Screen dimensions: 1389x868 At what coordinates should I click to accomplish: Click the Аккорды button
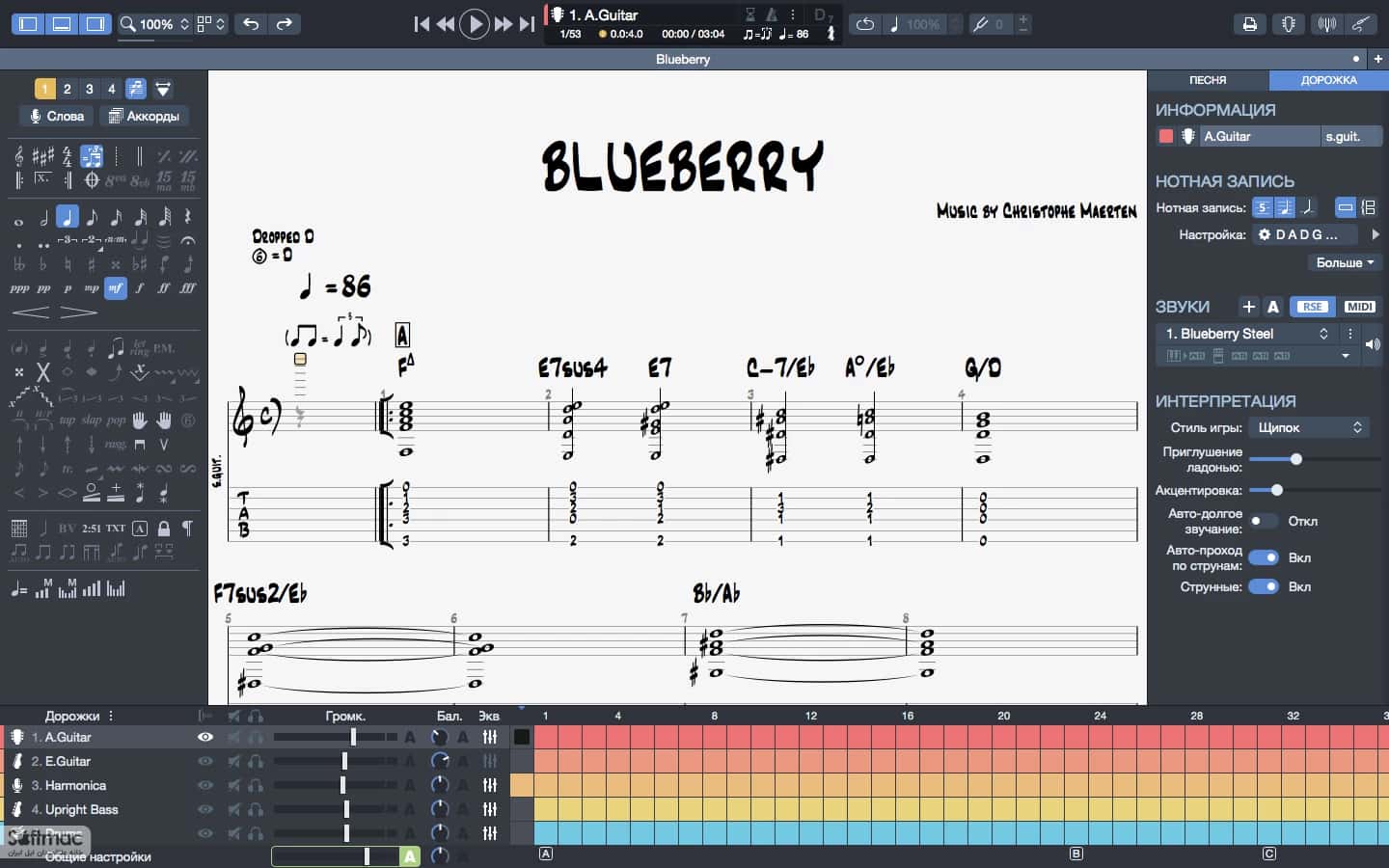pos(144,116)
